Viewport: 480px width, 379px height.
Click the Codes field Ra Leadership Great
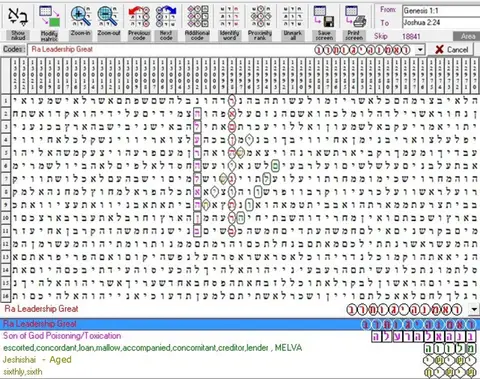pos(222,50)
